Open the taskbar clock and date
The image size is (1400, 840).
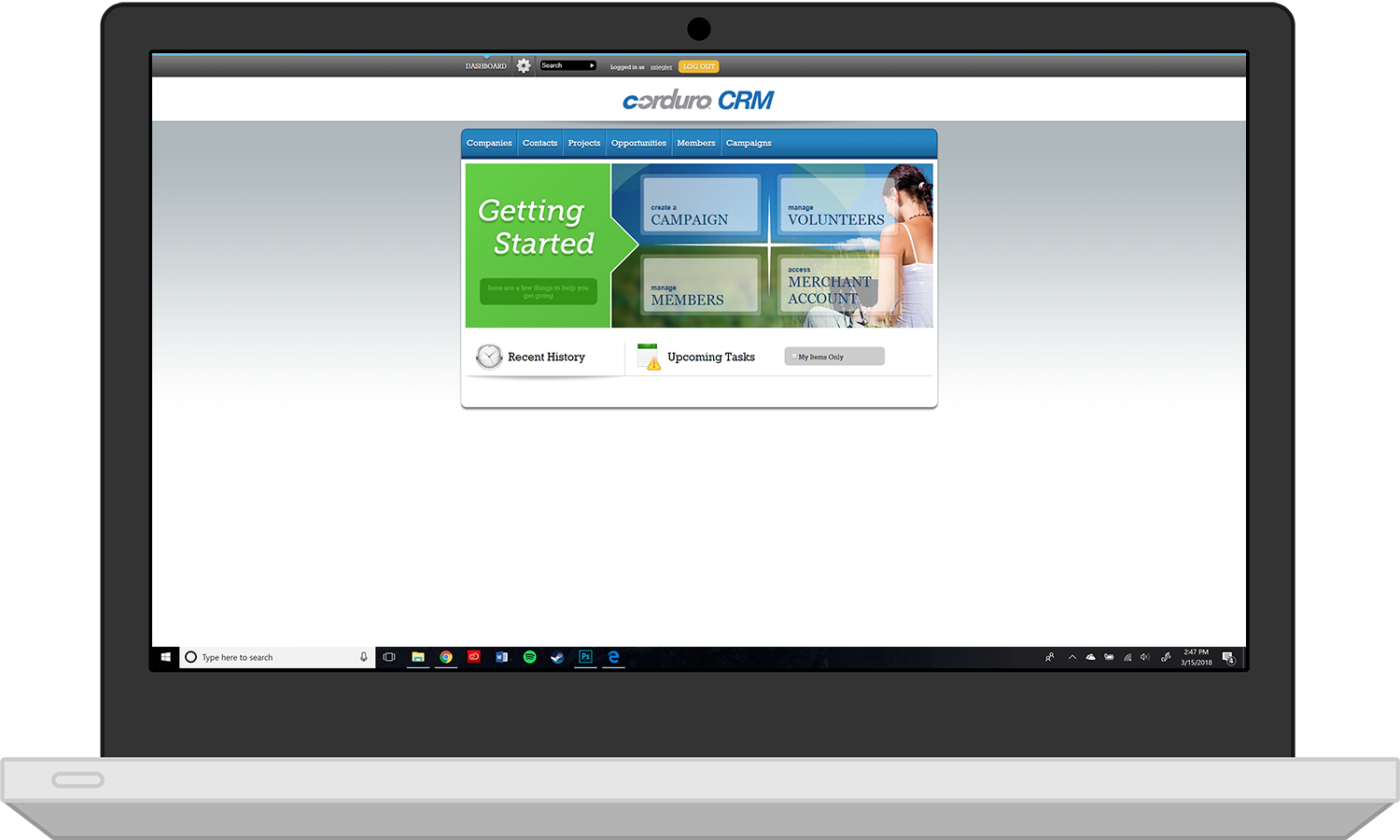tap(1197, 657)
